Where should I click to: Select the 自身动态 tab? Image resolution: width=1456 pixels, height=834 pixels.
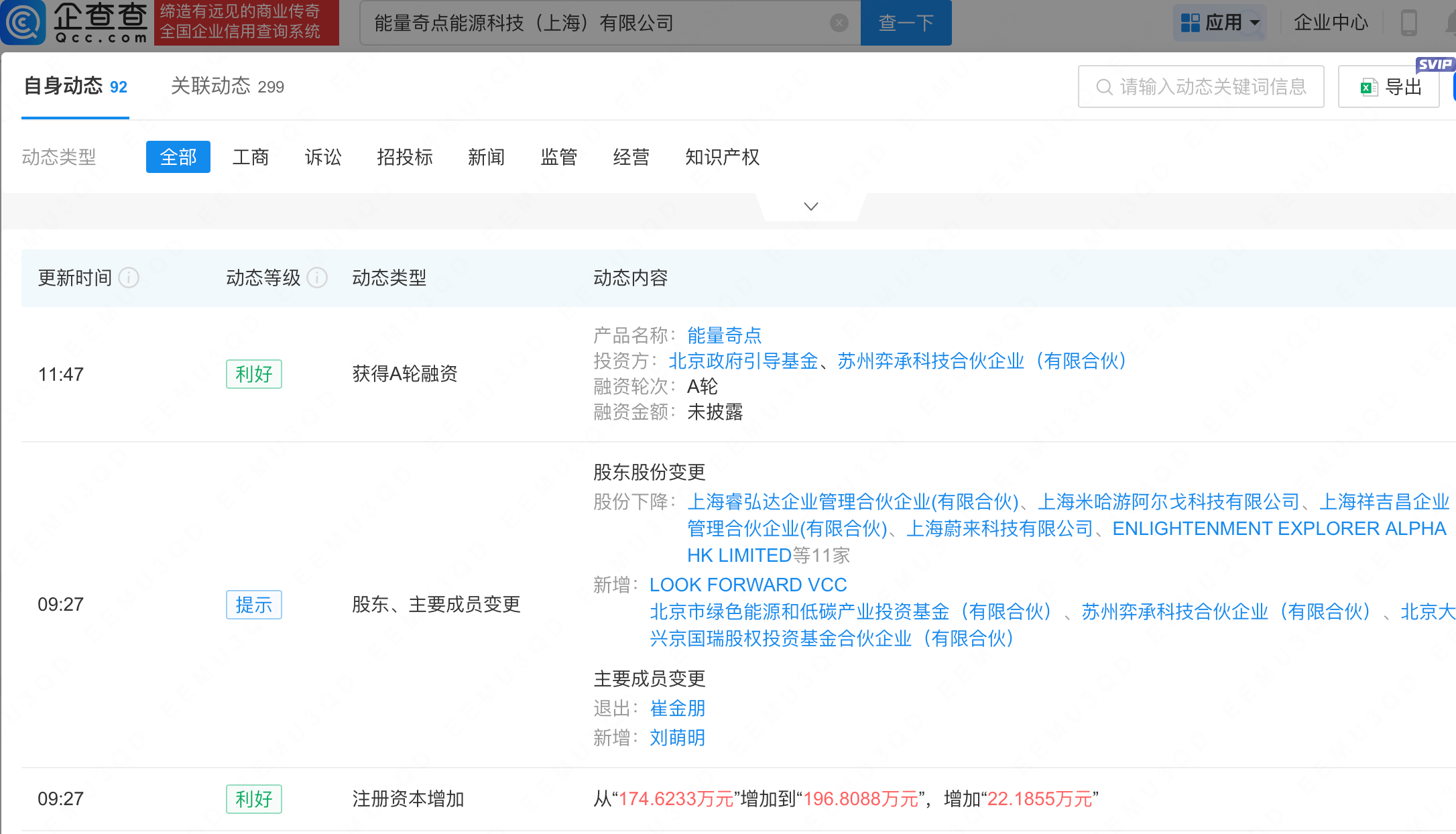click(x=75, y=86)
